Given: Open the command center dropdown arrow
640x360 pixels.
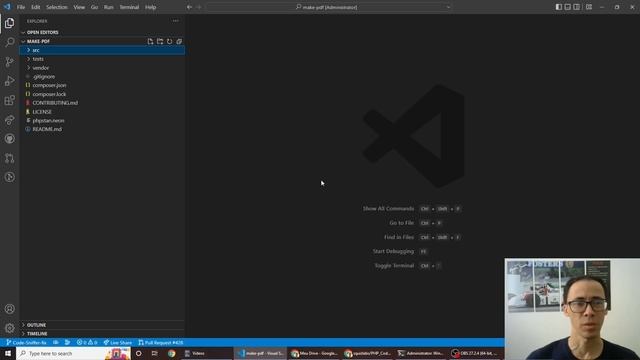Looking at the screenshot, I should 448,7.
